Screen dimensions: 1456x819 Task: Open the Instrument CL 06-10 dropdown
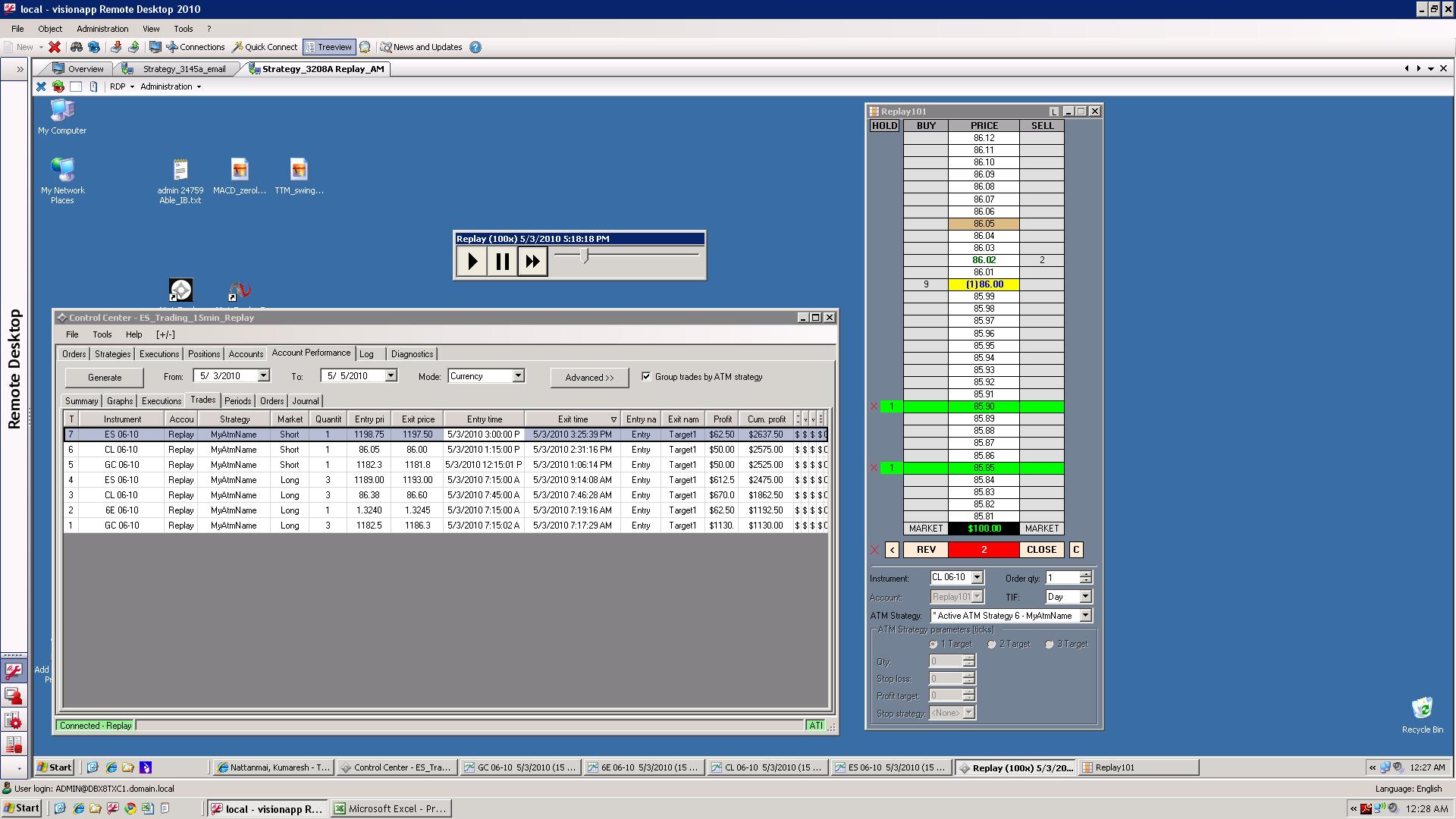click(977, 577)
